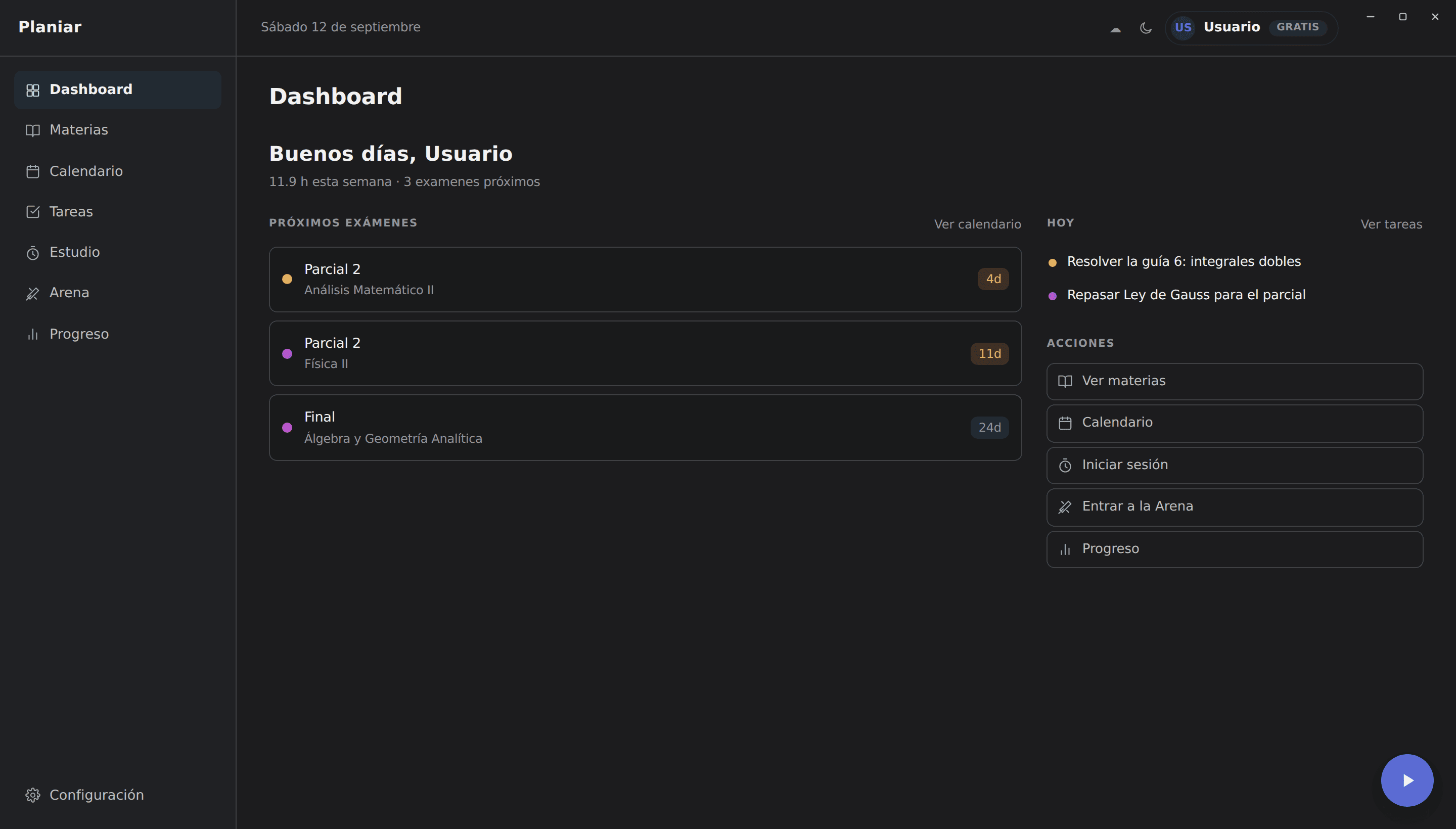Start session with the floating play button
This screenshot has width=1456, height=829.
pyautogui.click(x=1407, y=780)
